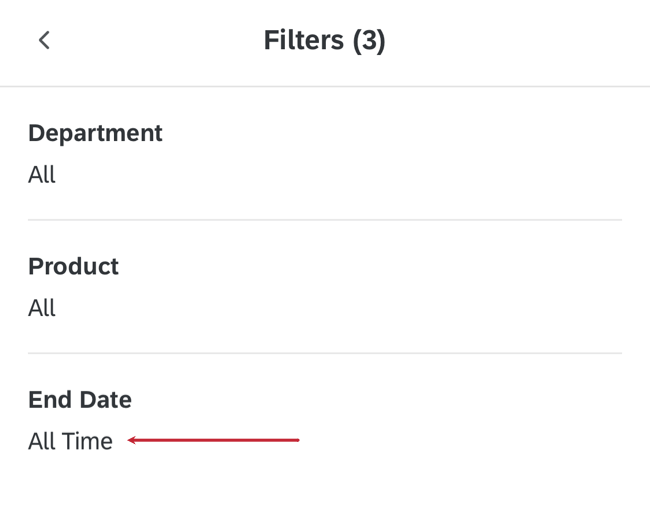650x518 pixels.
Task: Tap the End Date heading label
Action: [80, 399]
